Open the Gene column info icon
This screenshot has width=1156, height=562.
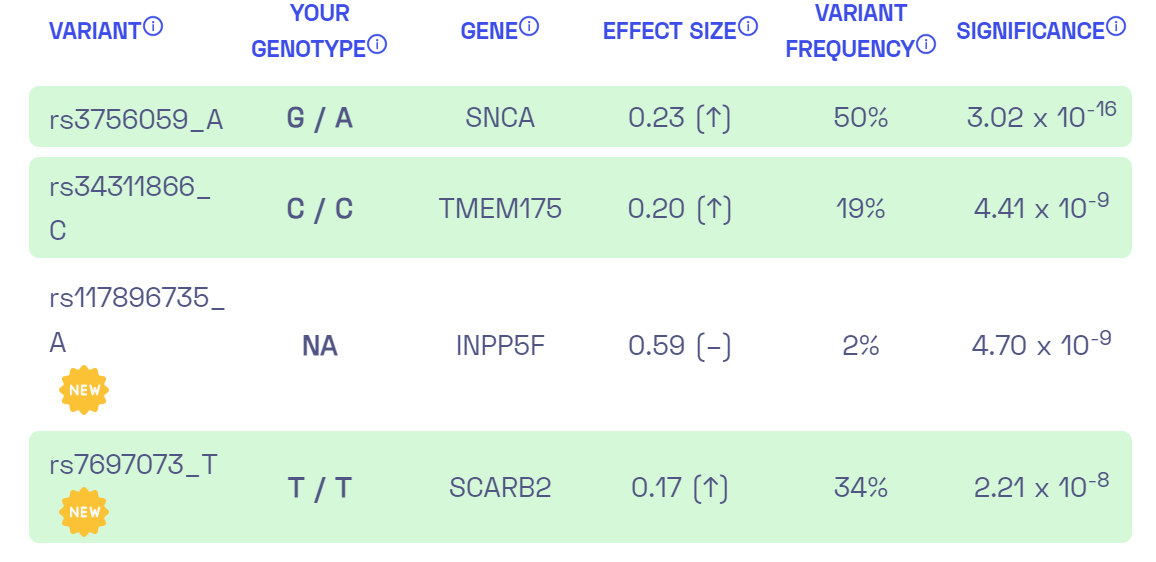pyautogui.click(x=529, y=26)
